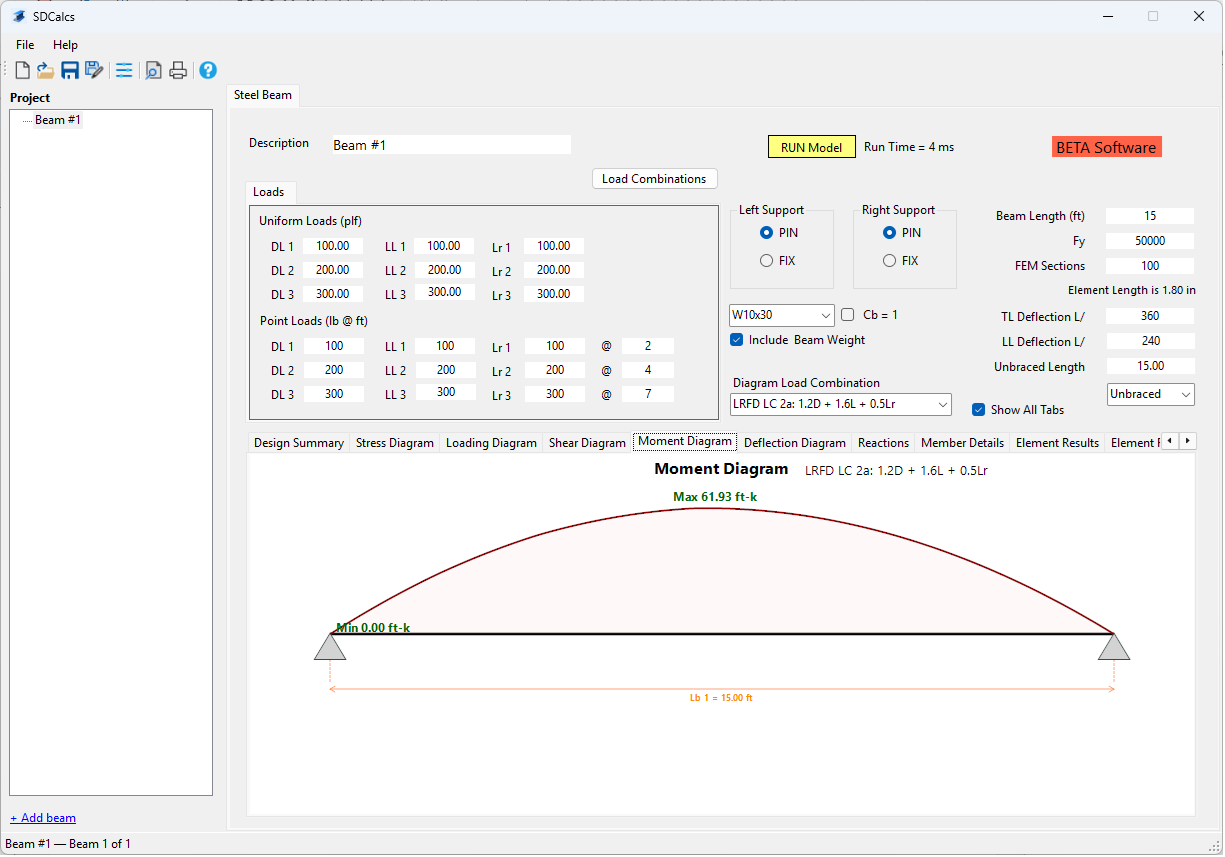This screenshot has height=857, width=1225.
Task: Click point load Lr 1 field
Action: point(554,346)
